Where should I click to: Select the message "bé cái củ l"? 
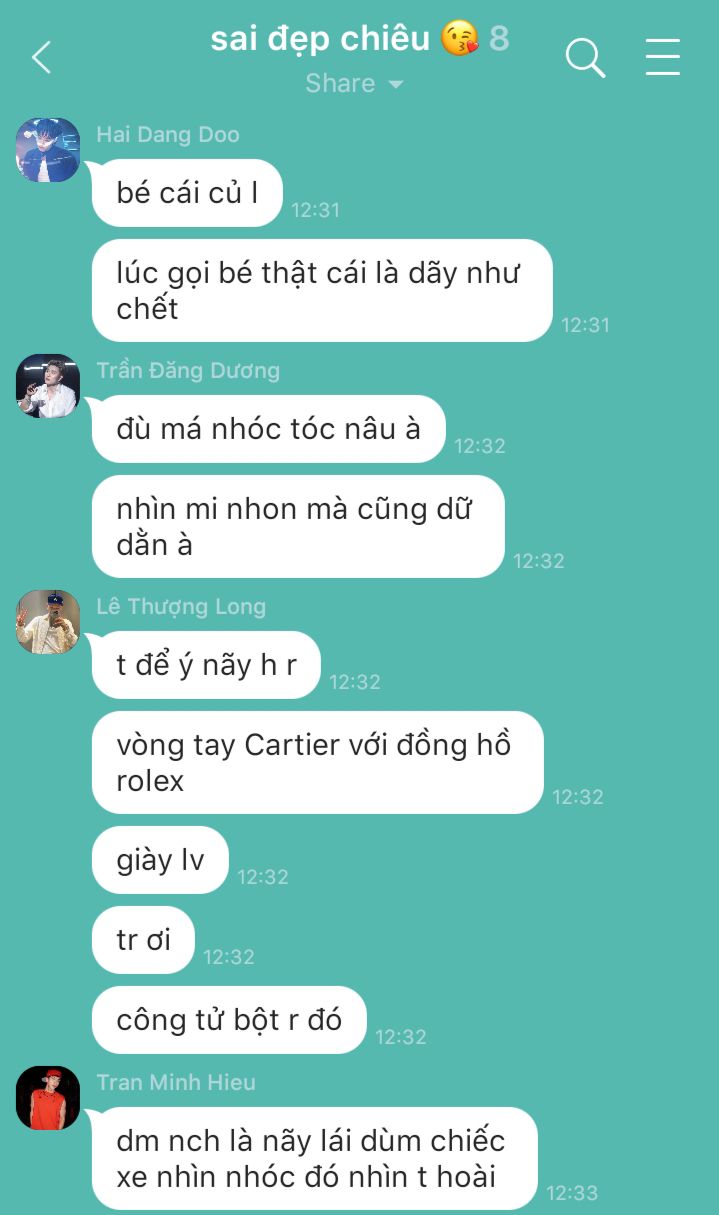[187, 193]
